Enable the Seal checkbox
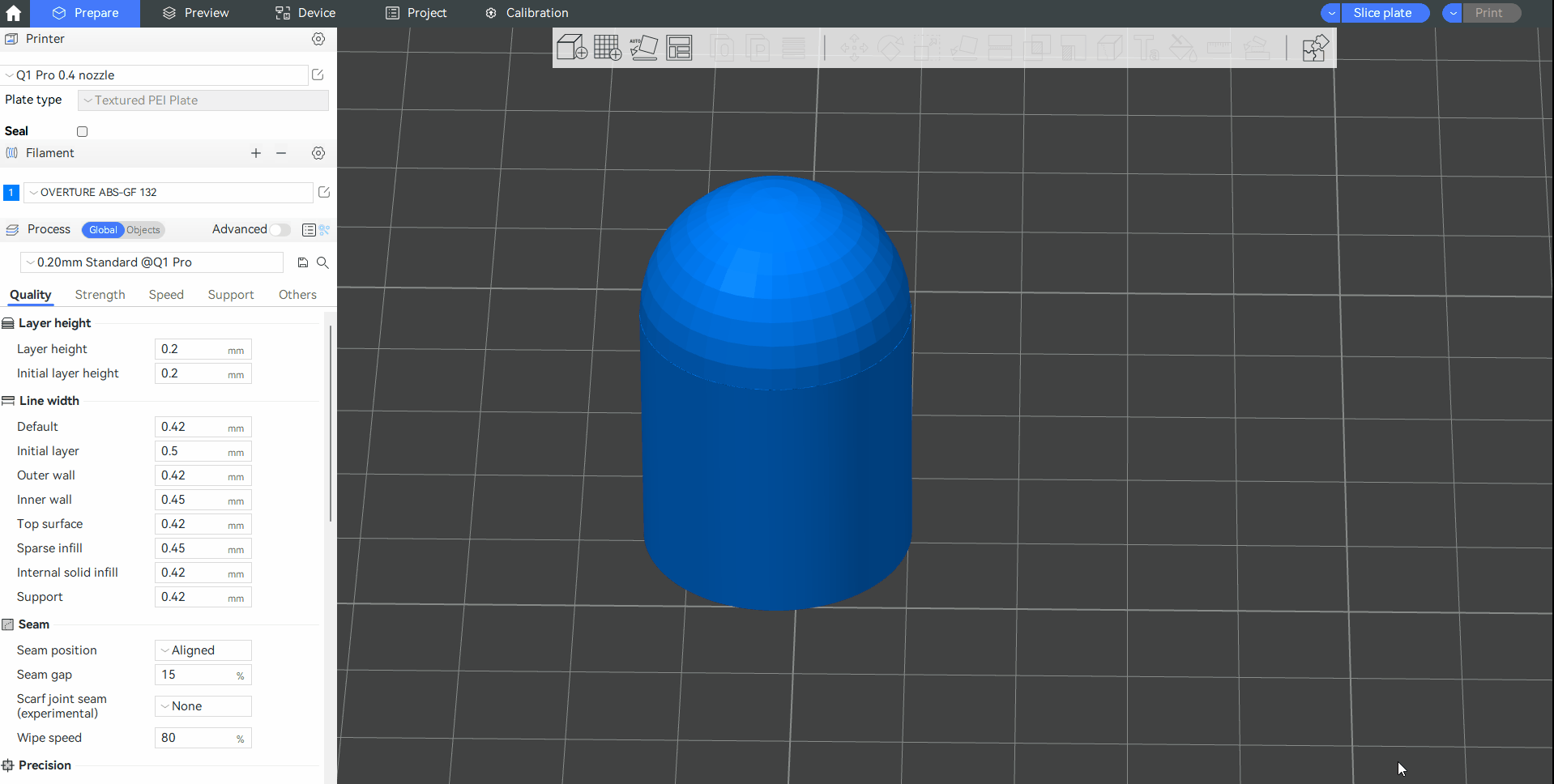Viewport: 1554px width, 784px height. click(82, 131)
